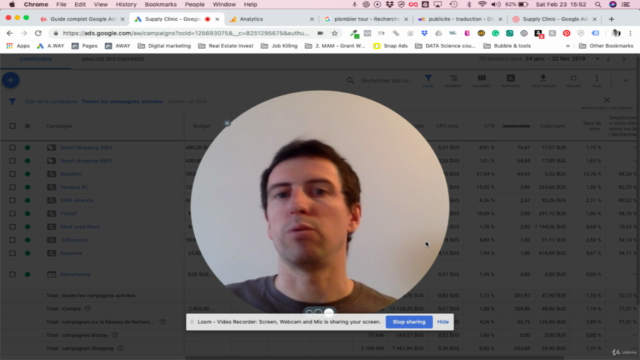Screen dimensions: 640x360
Task: Open the date range dropdown arrow
Action: [x=598, y=59]
